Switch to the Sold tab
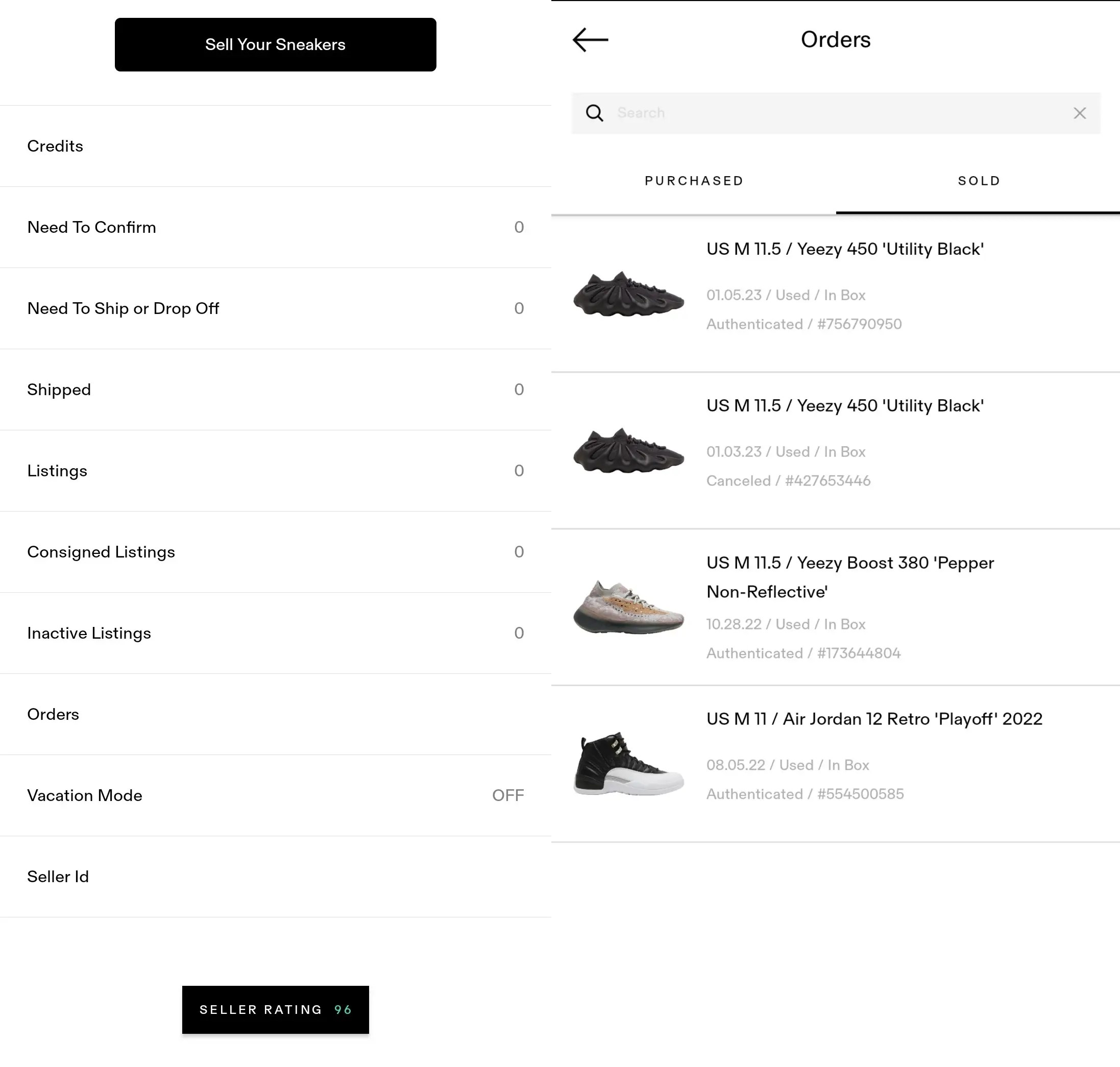Image resolution: width=1120 pixels, height=1067 pixels. coord(979,181)
